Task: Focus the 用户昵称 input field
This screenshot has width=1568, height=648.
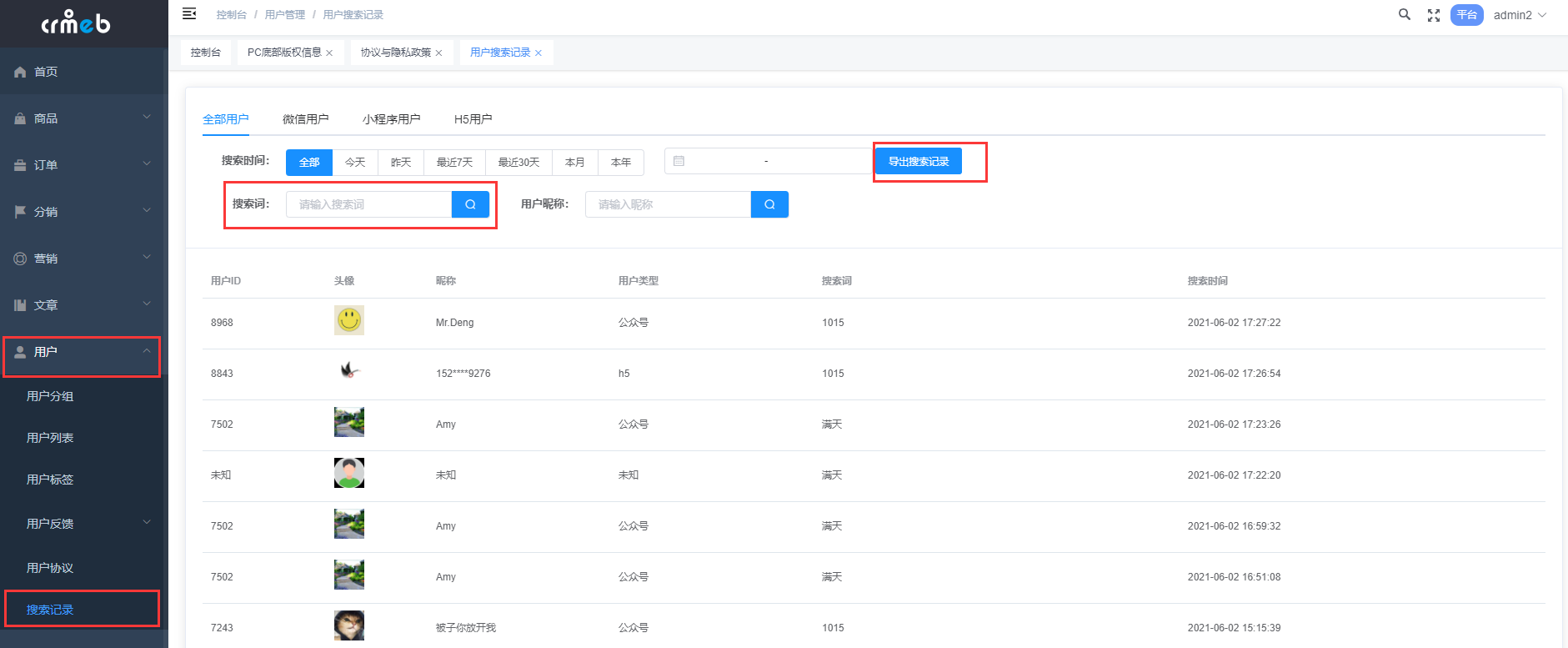Action: 668,204
